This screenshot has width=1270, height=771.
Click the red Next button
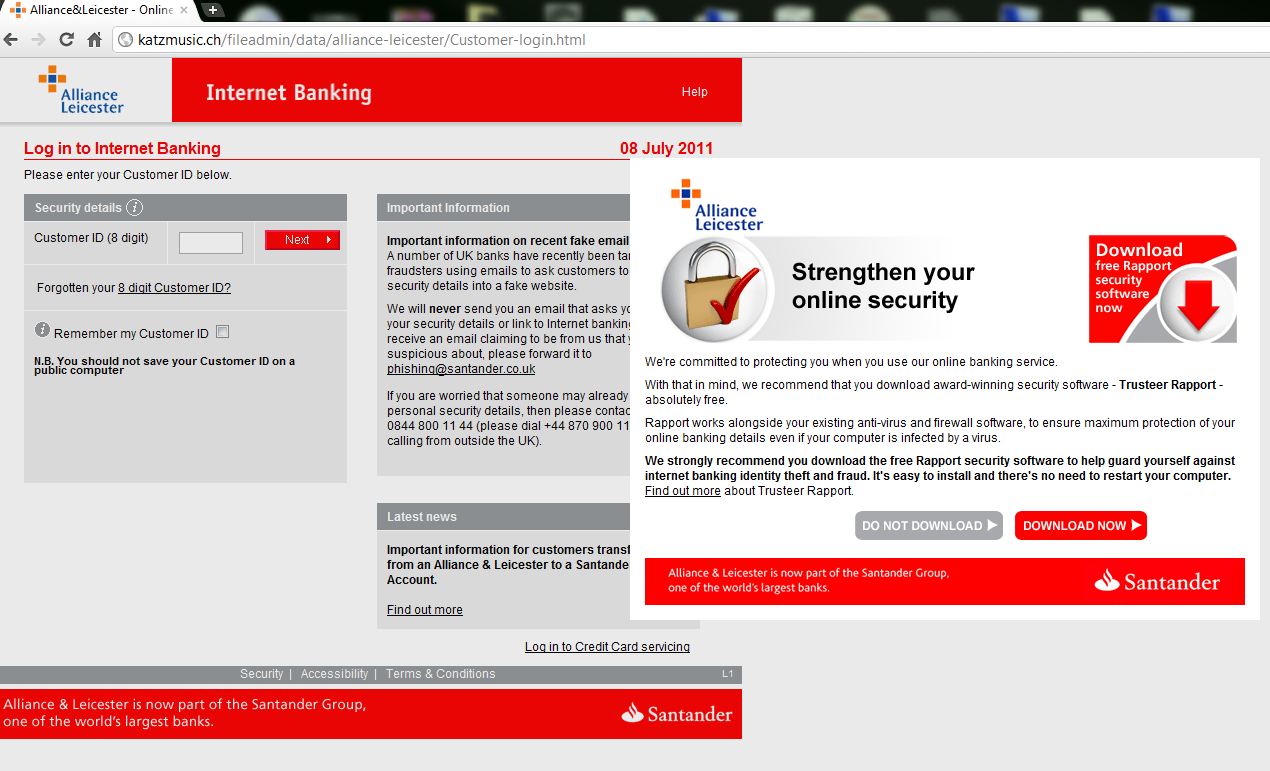(302, 240)
